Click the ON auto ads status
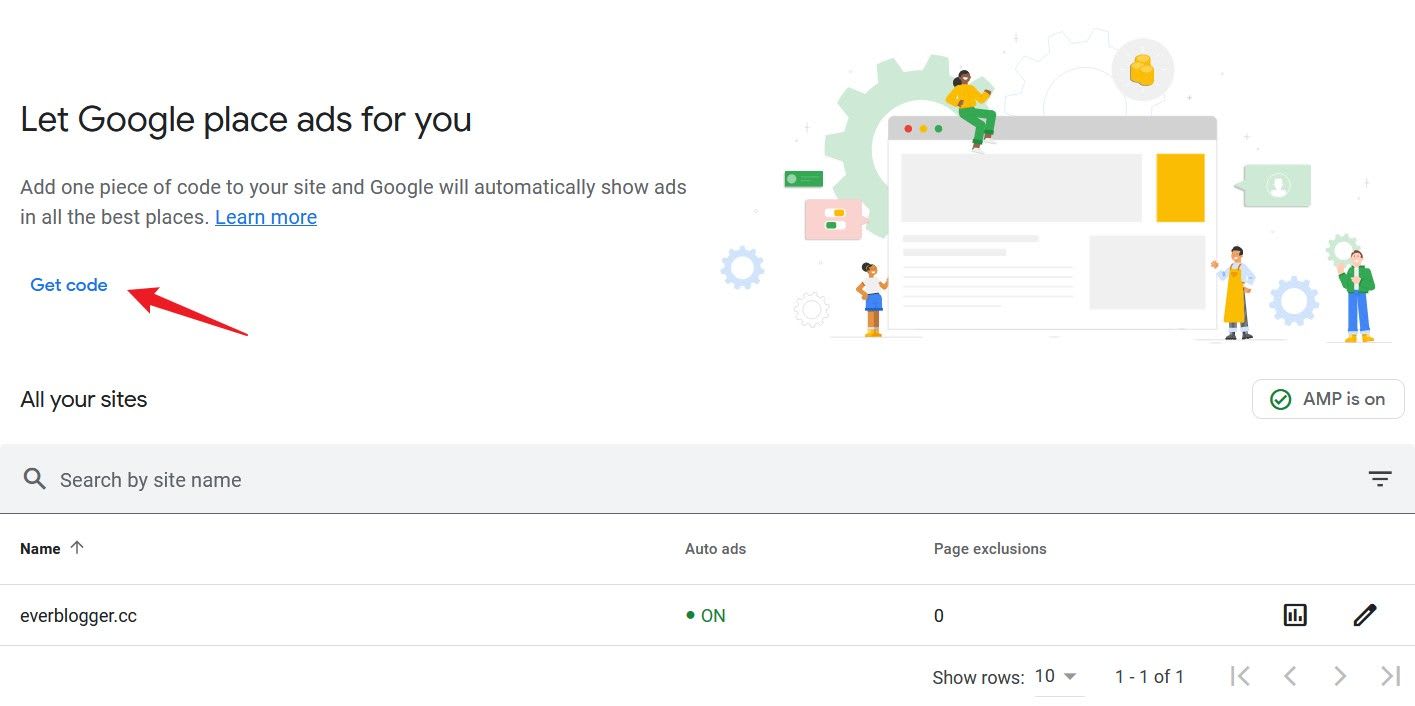Screen dimensions: 1415x706 [x=706, y=616]
